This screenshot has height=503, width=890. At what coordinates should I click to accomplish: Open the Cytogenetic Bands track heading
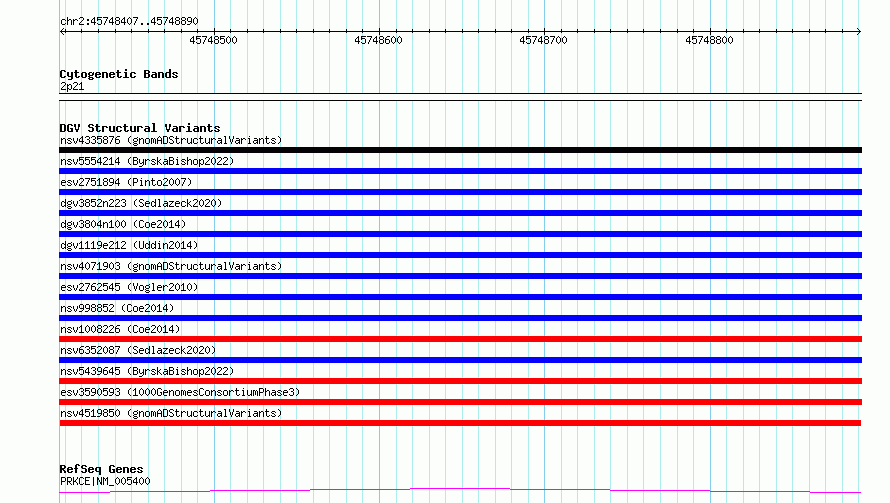(119, 74)
